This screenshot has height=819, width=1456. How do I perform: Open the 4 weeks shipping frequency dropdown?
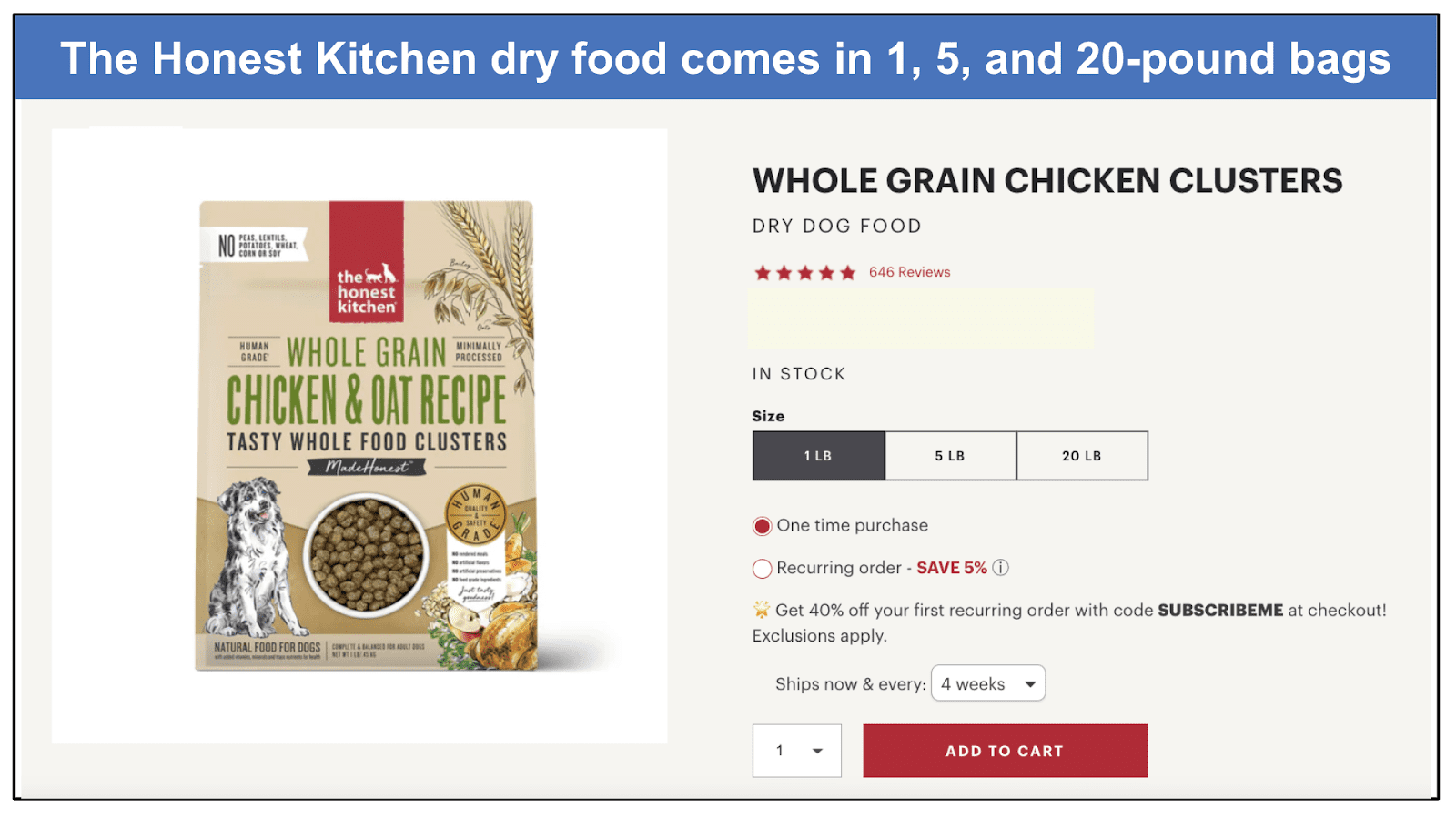[x=987, y=683]
